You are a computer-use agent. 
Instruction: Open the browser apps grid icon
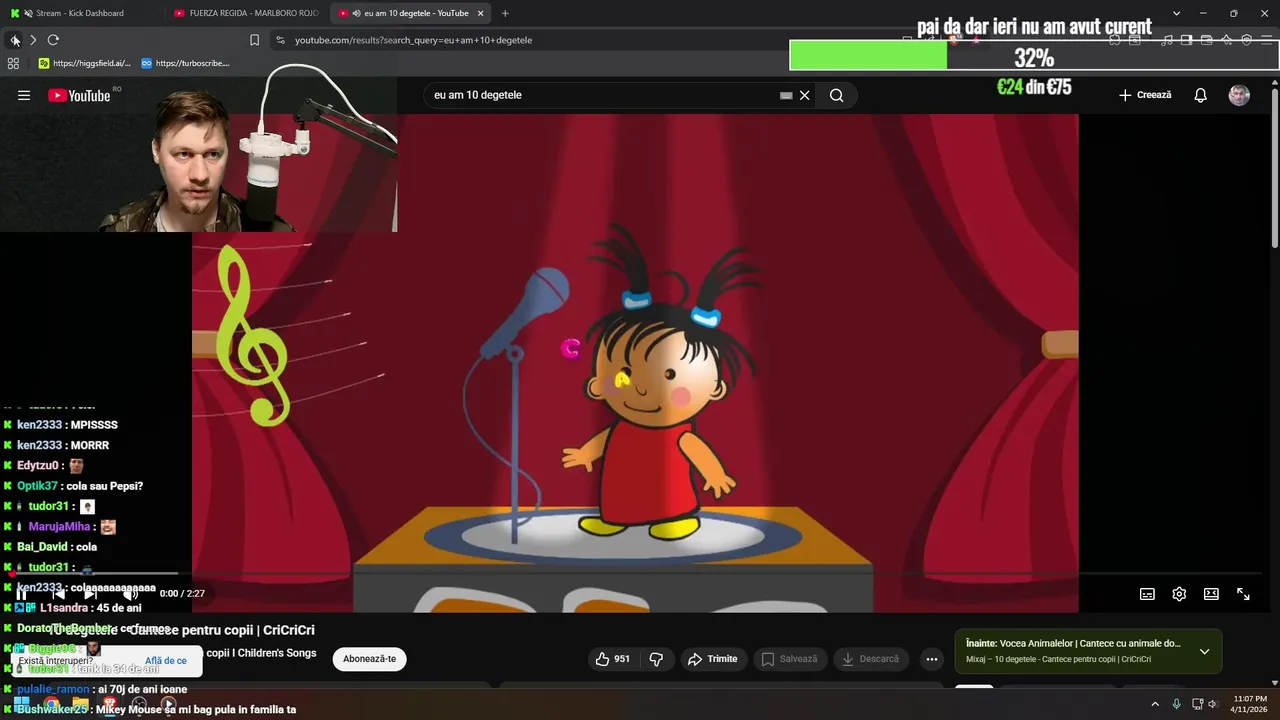pyautogui.click(x=13, y=63)
